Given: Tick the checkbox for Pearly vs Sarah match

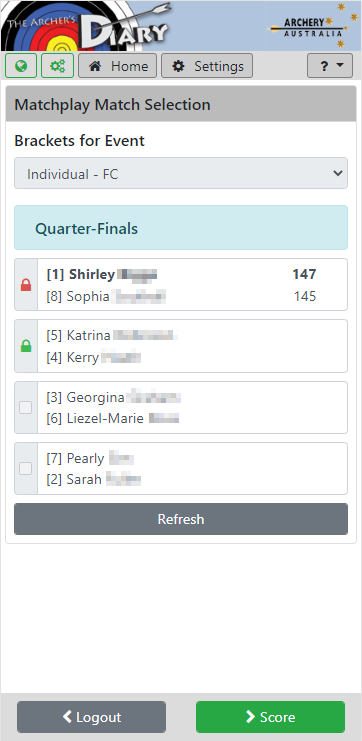Looking at the screenshot, I should pos(26,469).
